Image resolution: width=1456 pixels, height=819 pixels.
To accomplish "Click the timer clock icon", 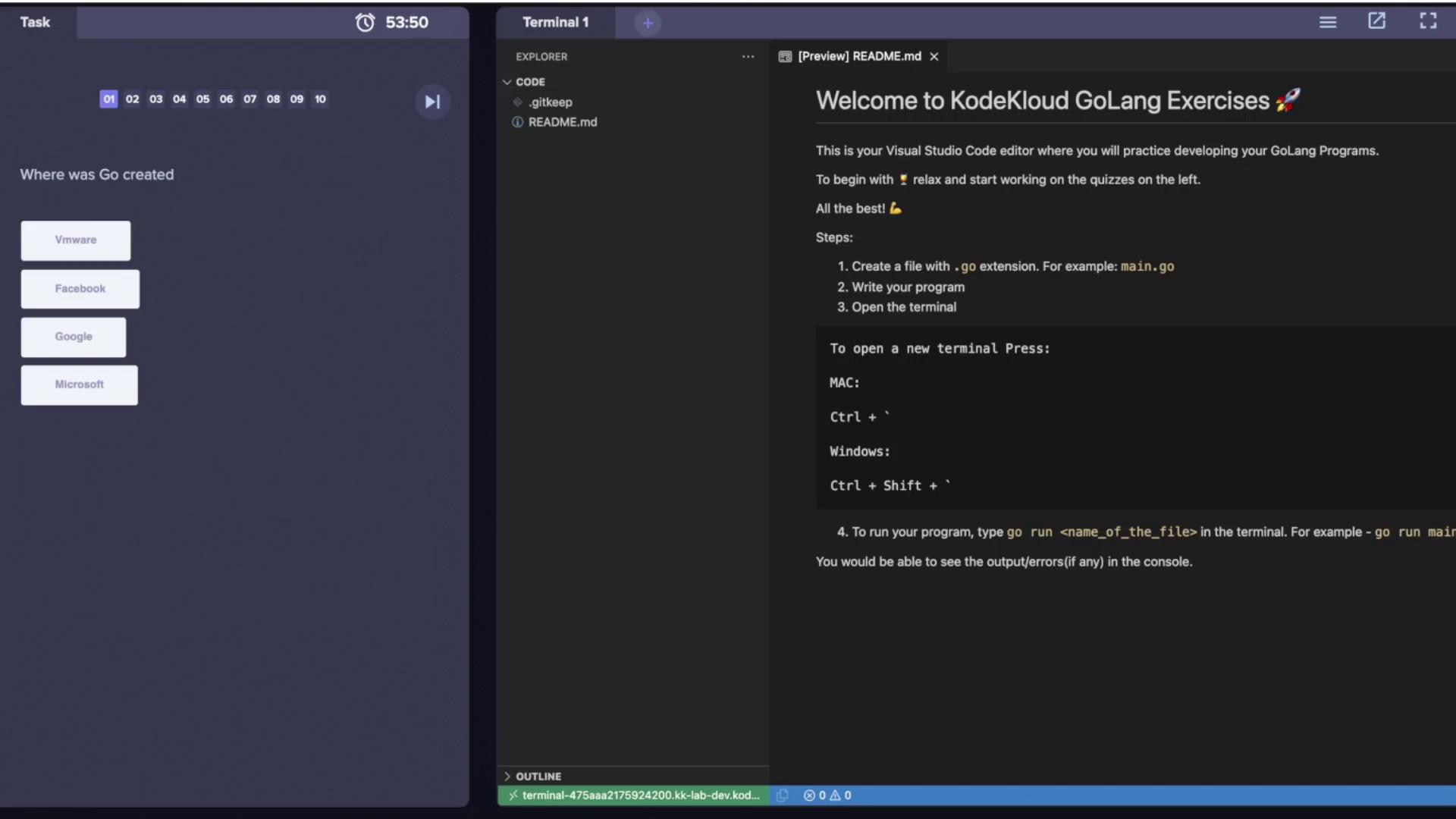I will tap(365, 22).
